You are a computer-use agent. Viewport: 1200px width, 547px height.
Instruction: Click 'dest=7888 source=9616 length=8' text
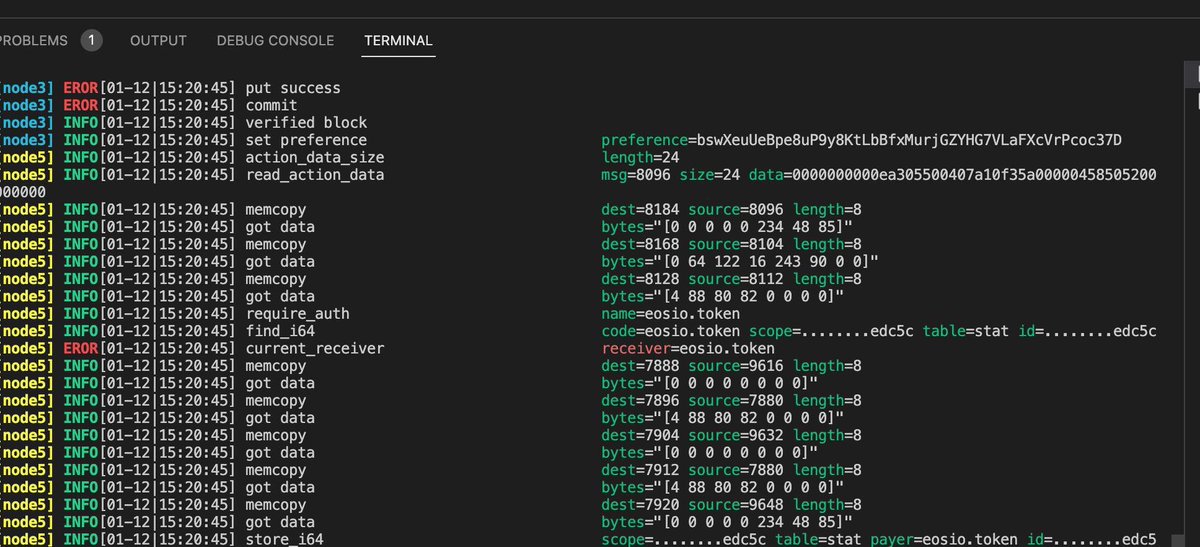732,366
